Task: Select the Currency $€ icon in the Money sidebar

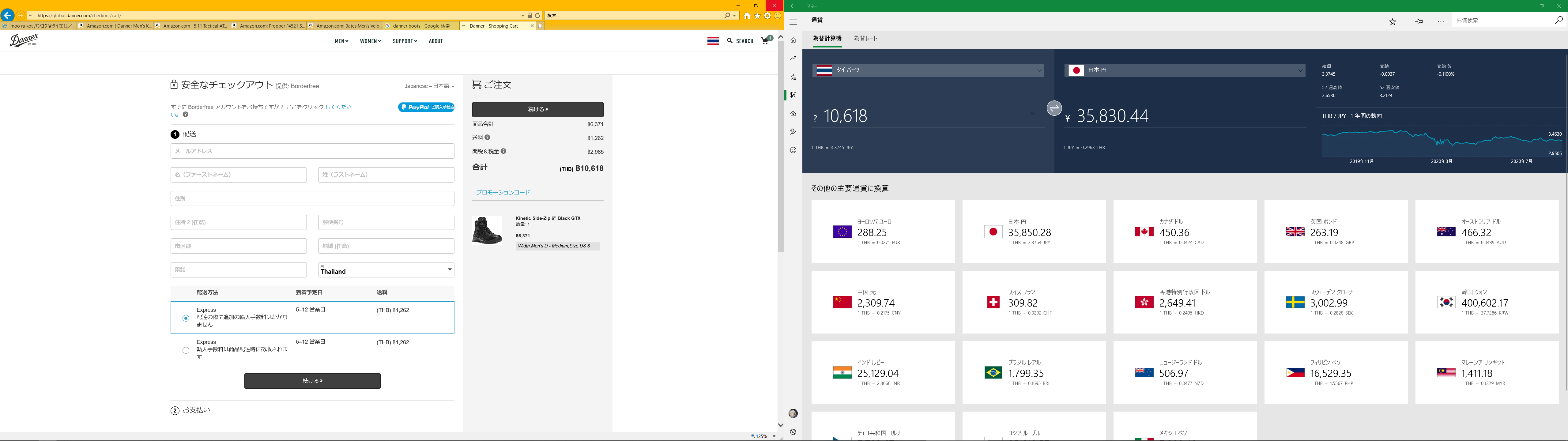Action: 793,95
